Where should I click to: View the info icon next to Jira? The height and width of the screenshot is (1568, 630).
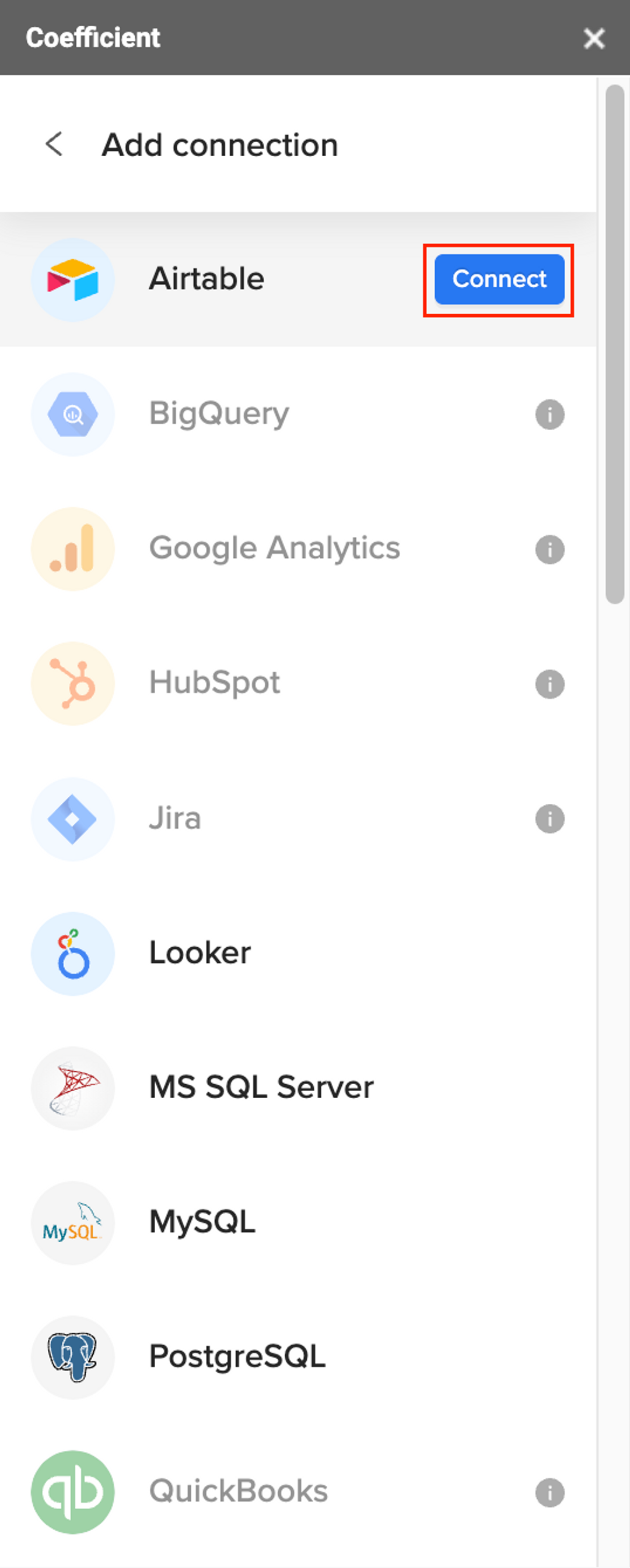pos(549,819)
